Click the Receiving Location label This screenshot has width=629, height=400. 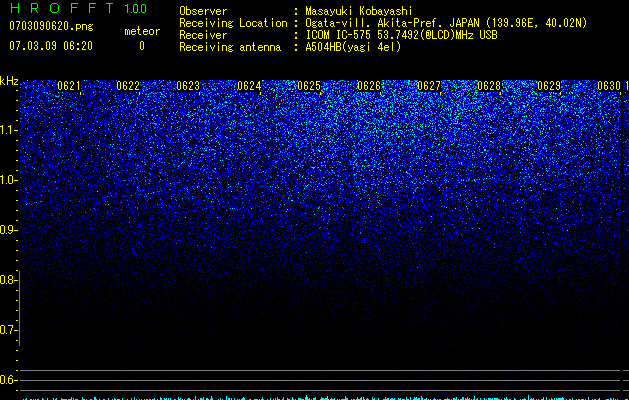(233, 23)
